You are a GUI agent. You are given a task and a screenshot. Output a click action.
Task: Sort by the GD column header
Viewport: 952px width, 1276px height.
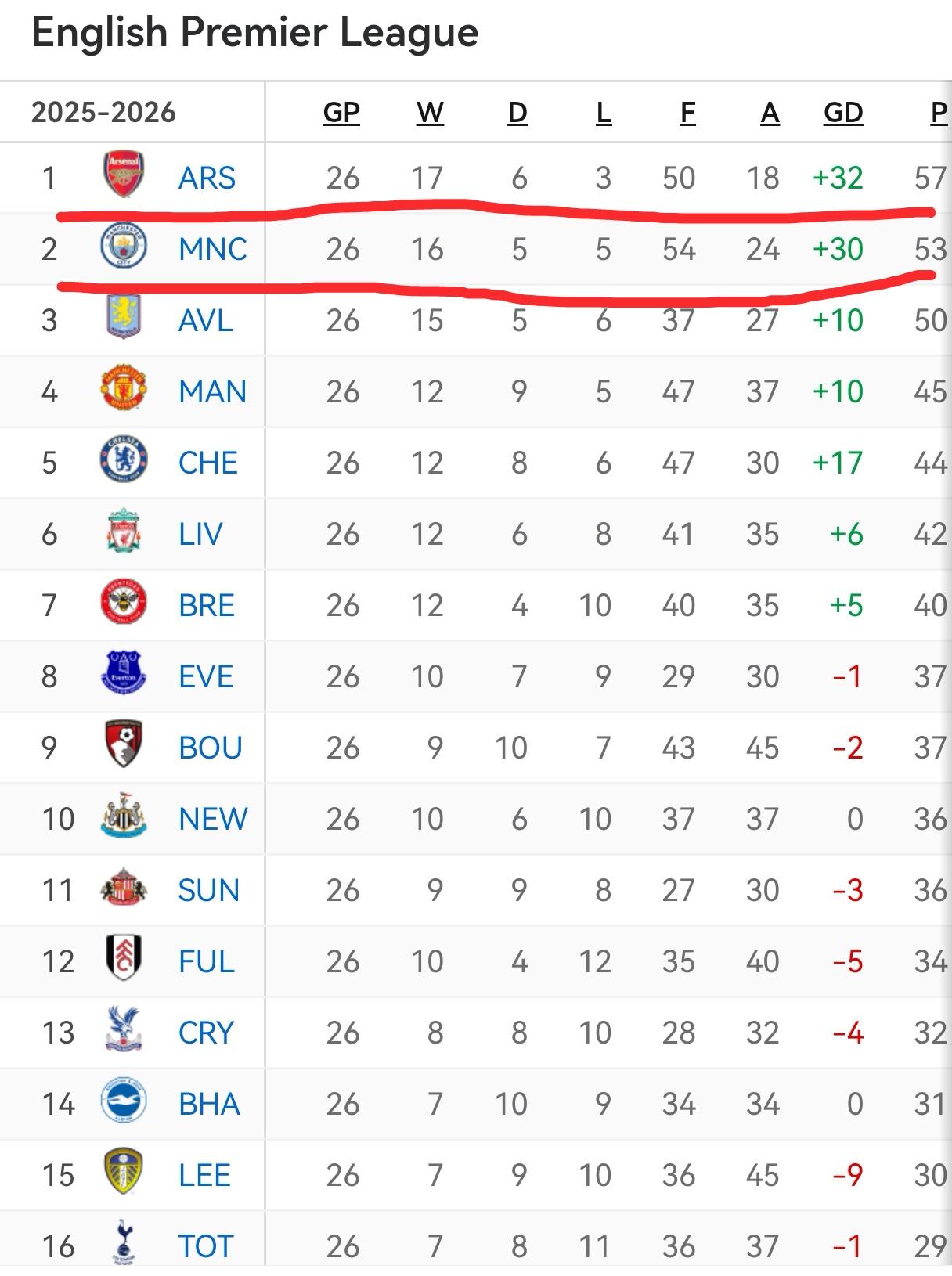click(x=843, y=113)
